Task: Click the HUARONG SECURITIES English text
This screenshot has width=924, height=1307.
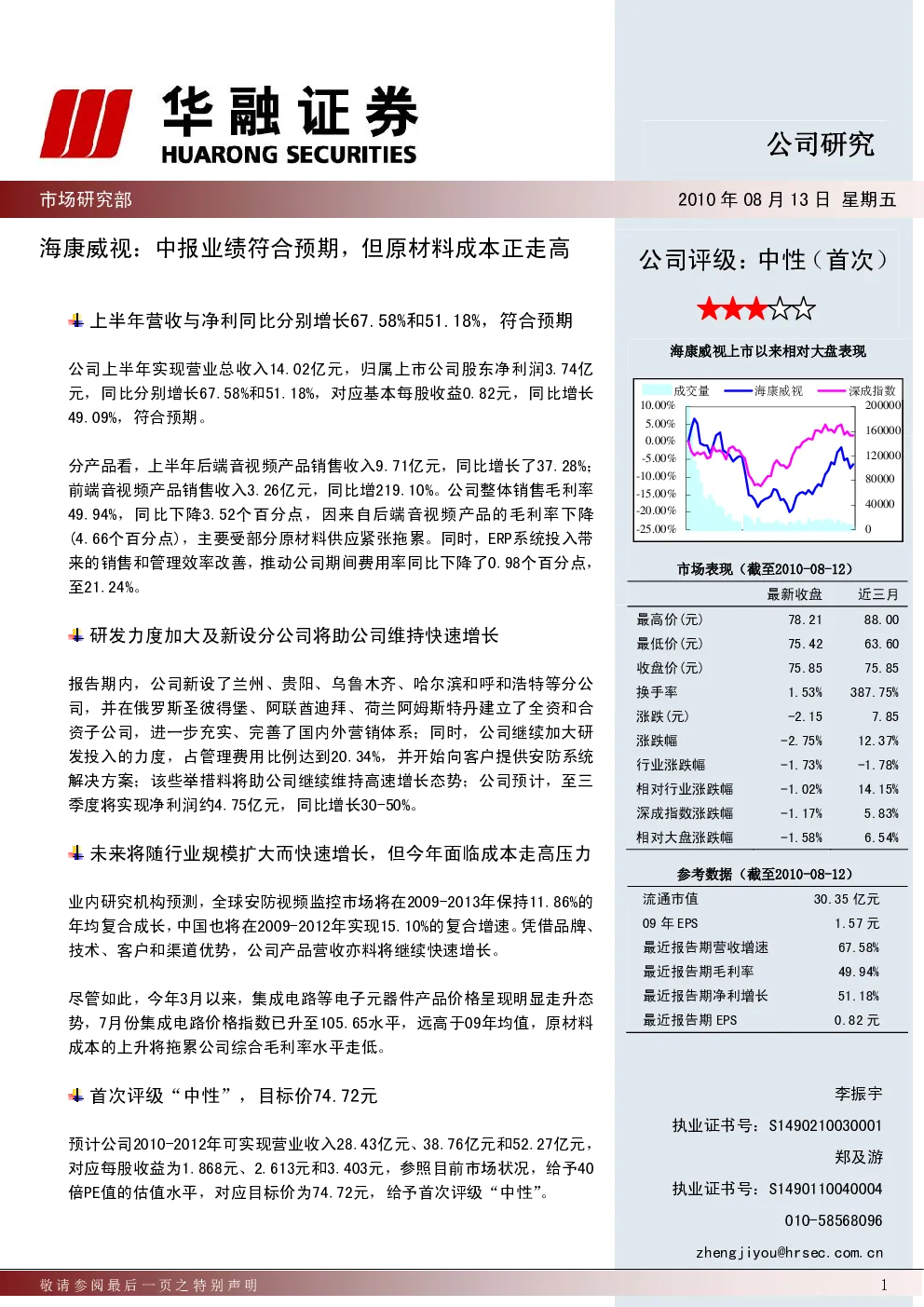Action: (289, 155)
